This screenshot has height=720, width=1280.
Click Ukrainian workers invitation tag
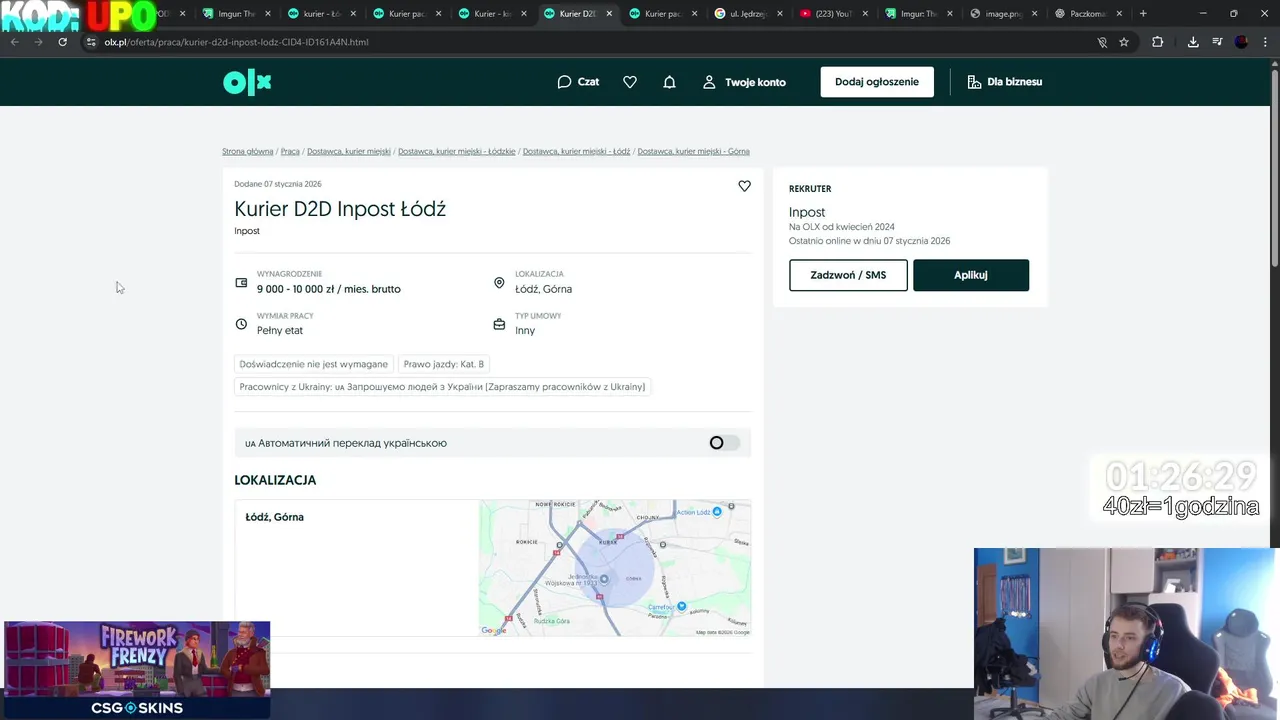(x=443, y=387)
